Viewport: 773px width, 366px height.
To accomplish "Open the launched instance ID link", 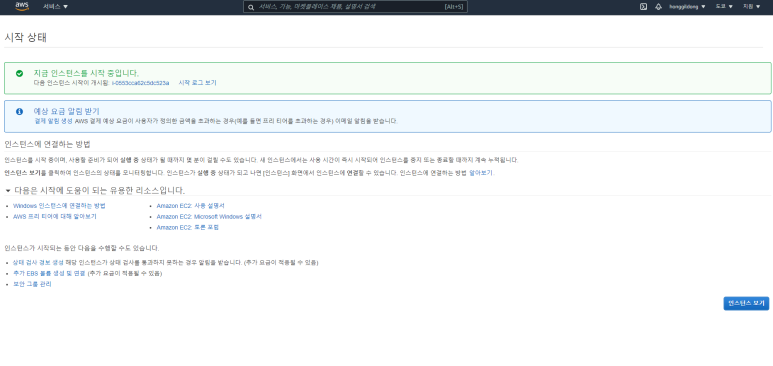I will point(141,83).
